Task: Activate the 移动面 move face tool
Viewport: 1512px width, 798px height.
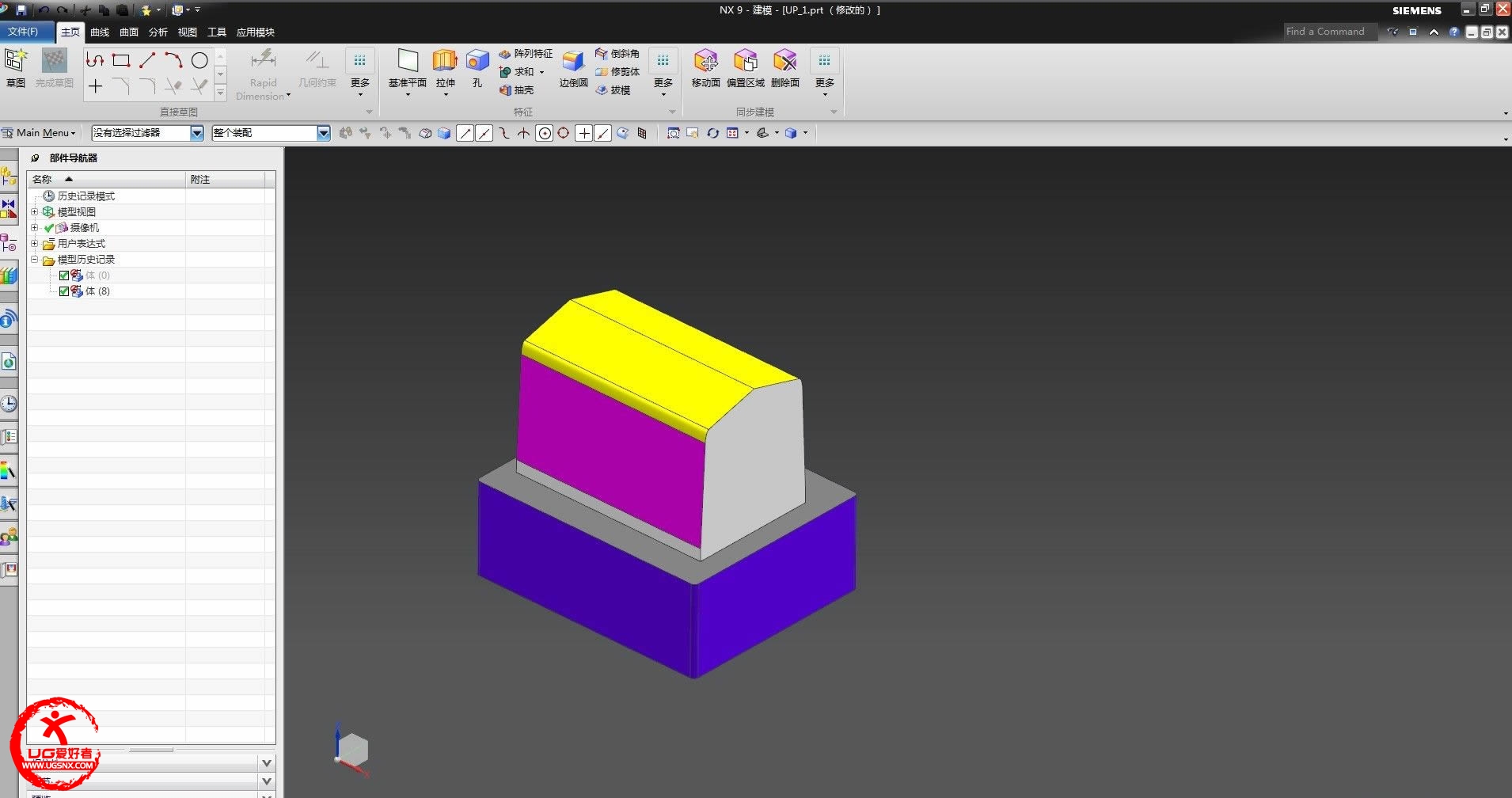Action: (x=705, y=67)
